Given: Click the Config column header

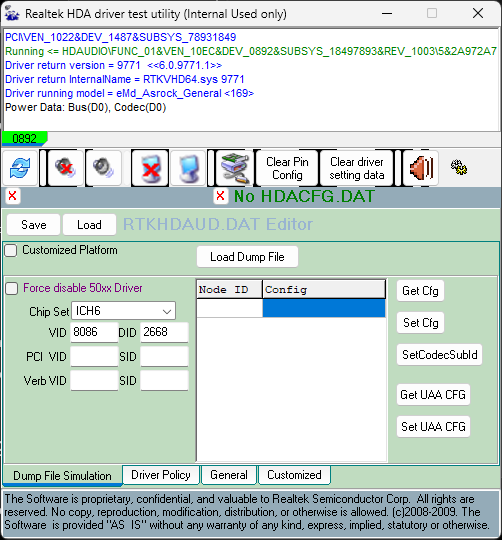Looking at the screenshot, I should (x=324, y=289).
